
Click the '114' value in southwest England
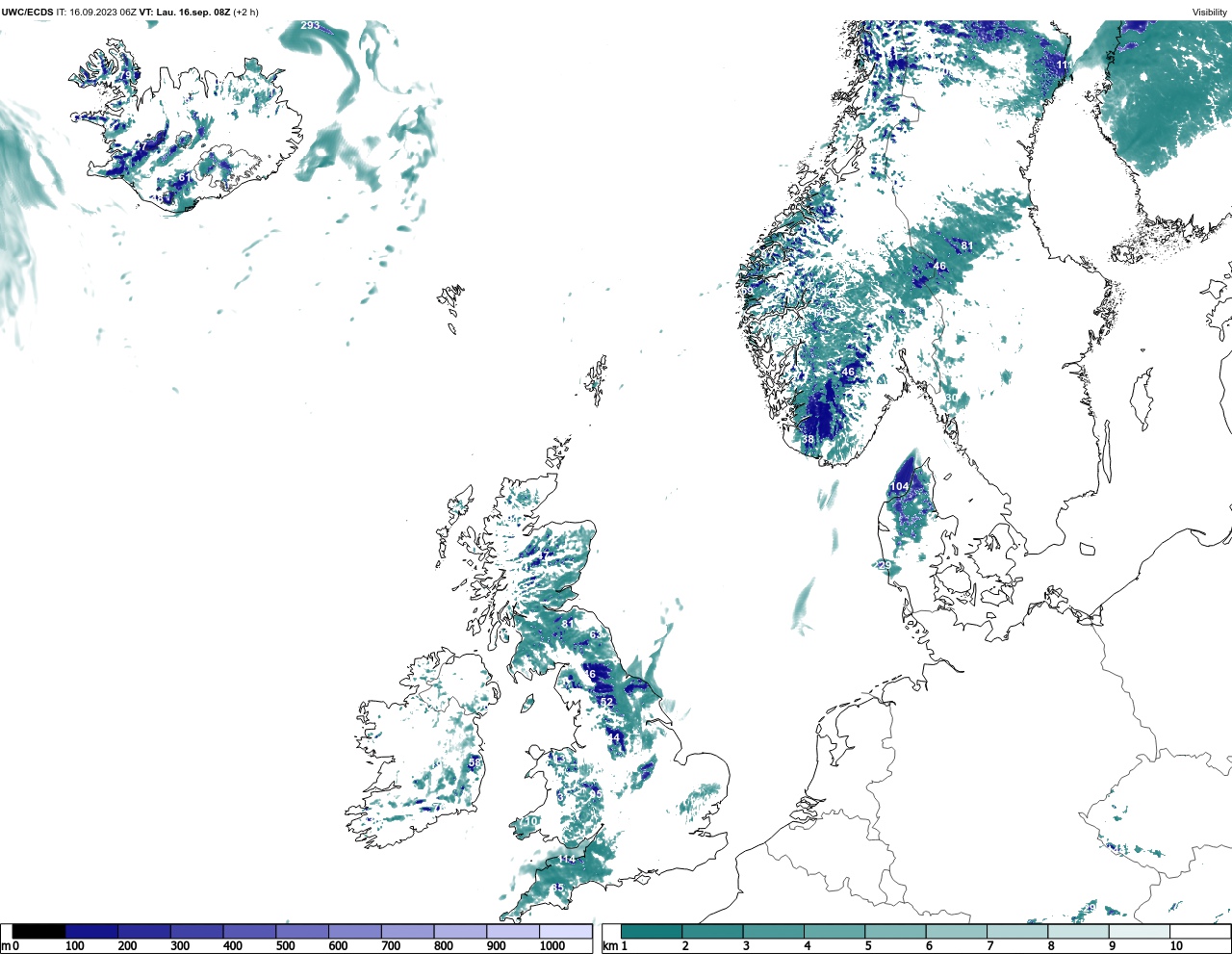click(x=566, y=859)
